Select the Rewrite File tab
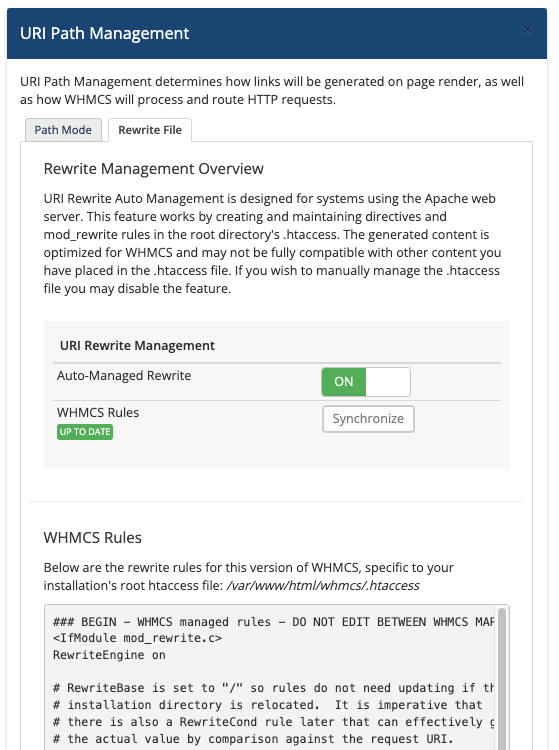This screenshot has height=750, width=559. pos(150,130)
